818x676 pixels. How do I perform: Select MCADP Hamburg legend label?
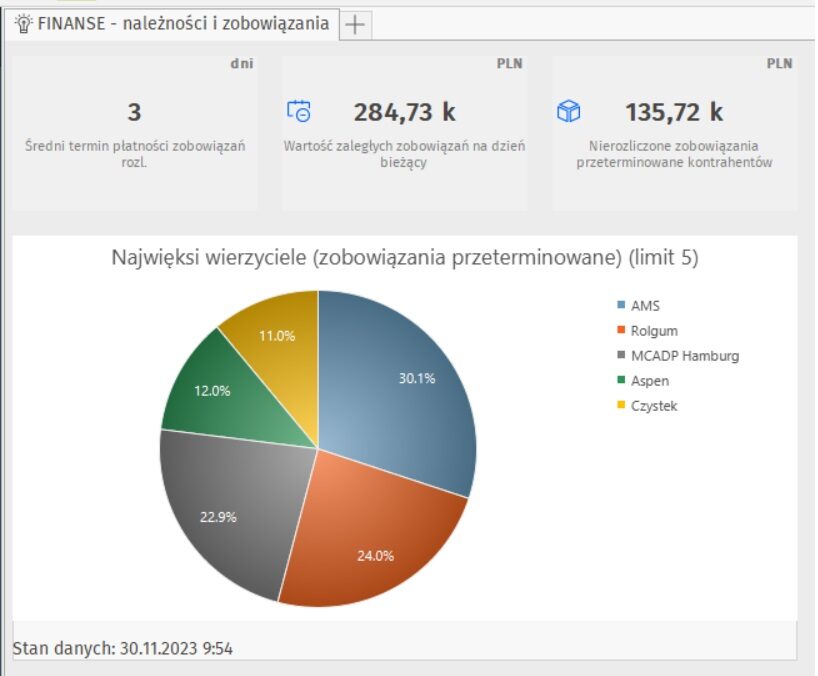685,356
